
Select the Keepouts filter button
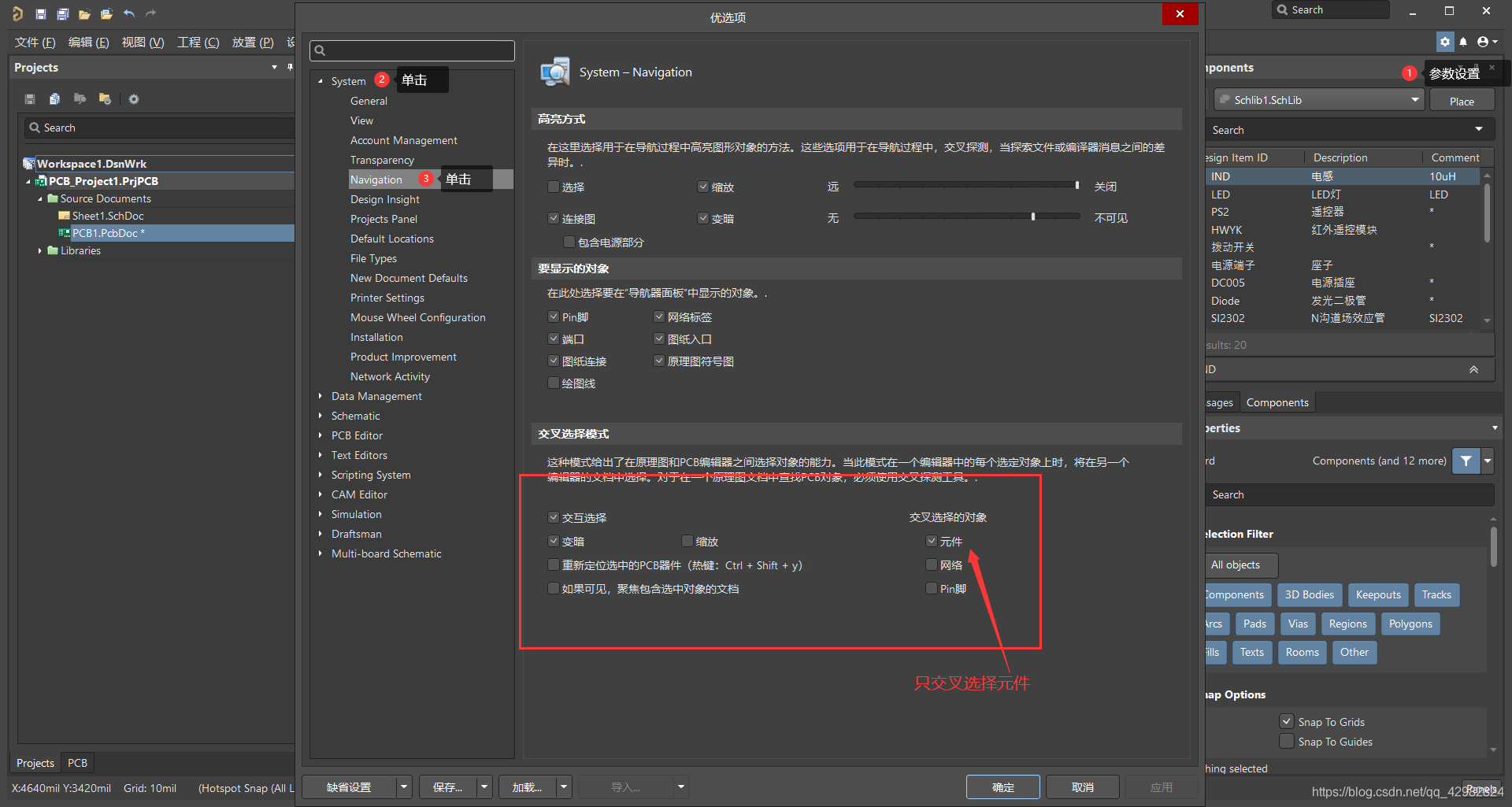[1378, 594]
